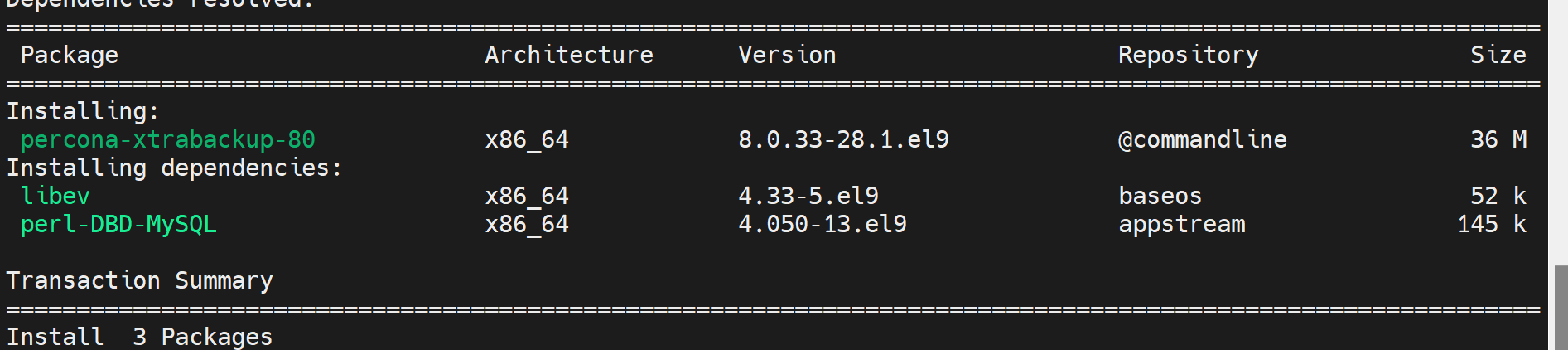Click the baseos repository text
This screenshot has width=1568, height=350.
point(1160,196)
